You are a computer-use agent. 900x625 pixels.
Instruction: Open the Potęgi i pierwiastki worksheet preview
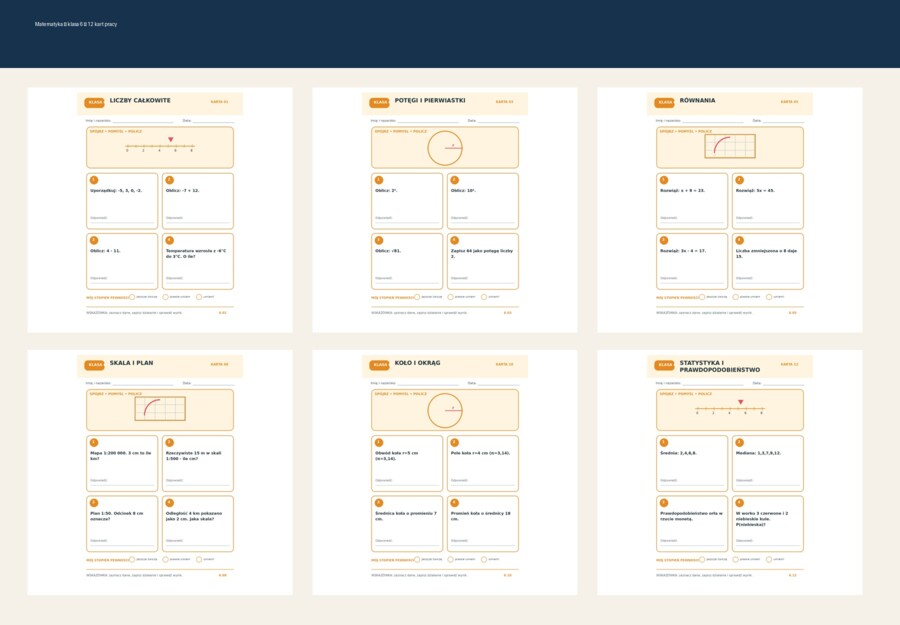coord(445,210)
